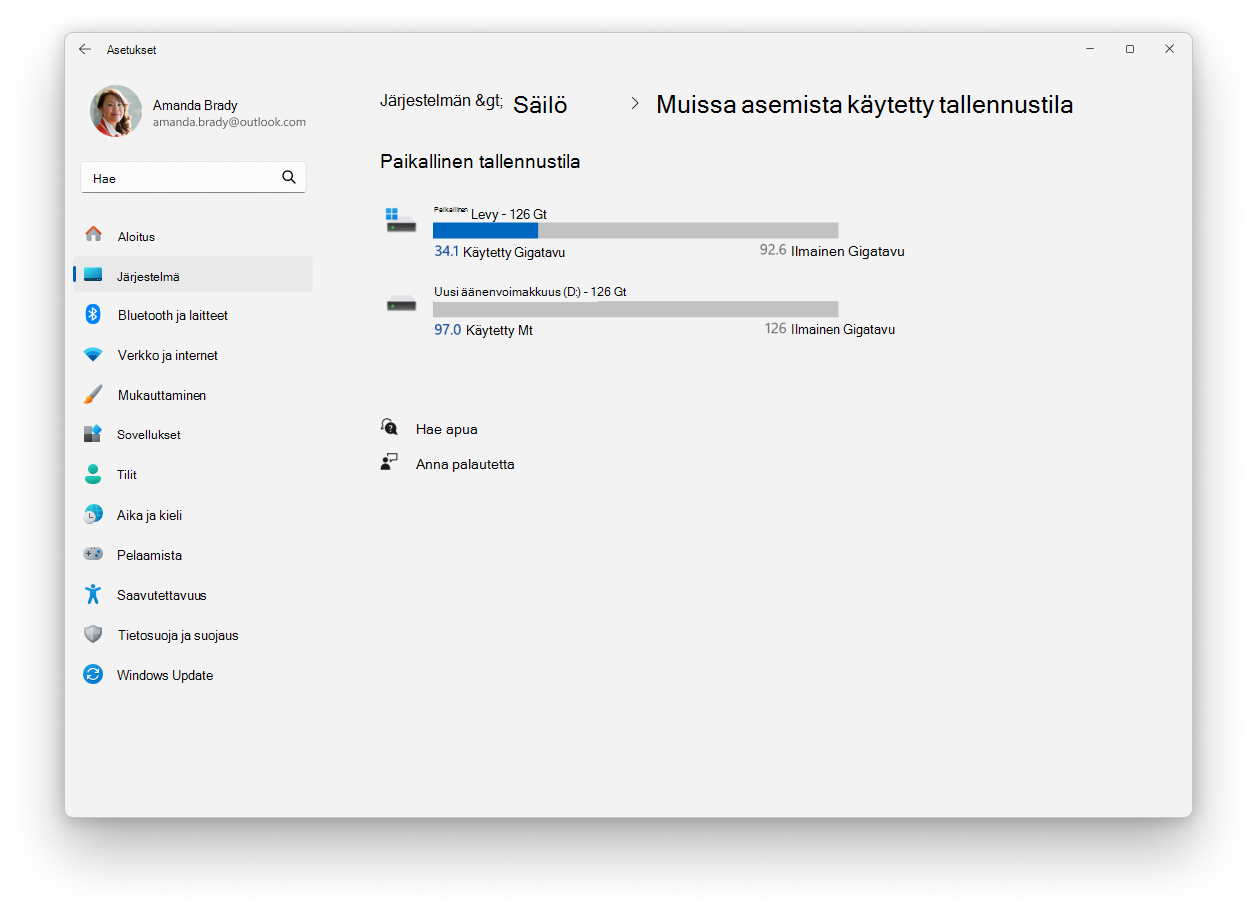Click the Levy - 126 Gt drive name
The image size is (1257, 914).
[x=509, y=214]
